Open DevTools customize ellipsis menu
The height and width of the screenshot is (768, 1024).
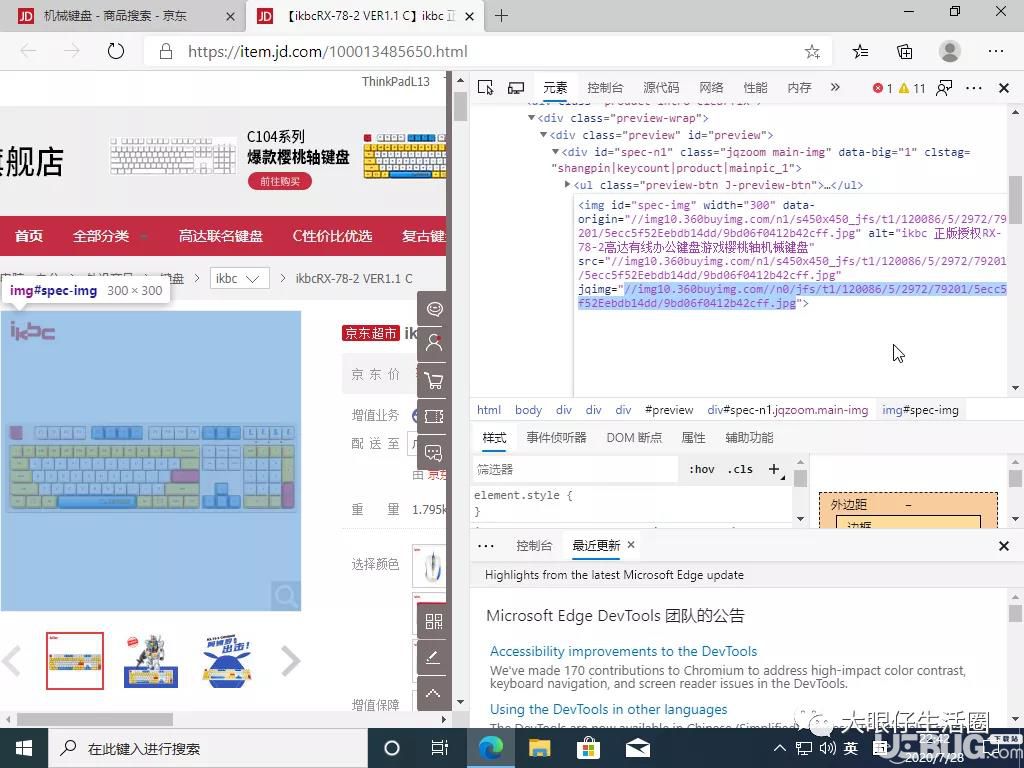pyautogui.click(x=974, y=88)
